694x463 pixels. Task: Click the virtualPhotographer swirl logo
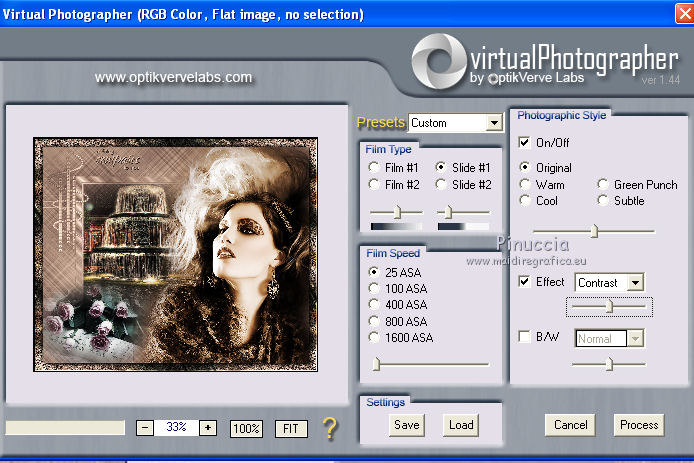click(439, 61)
